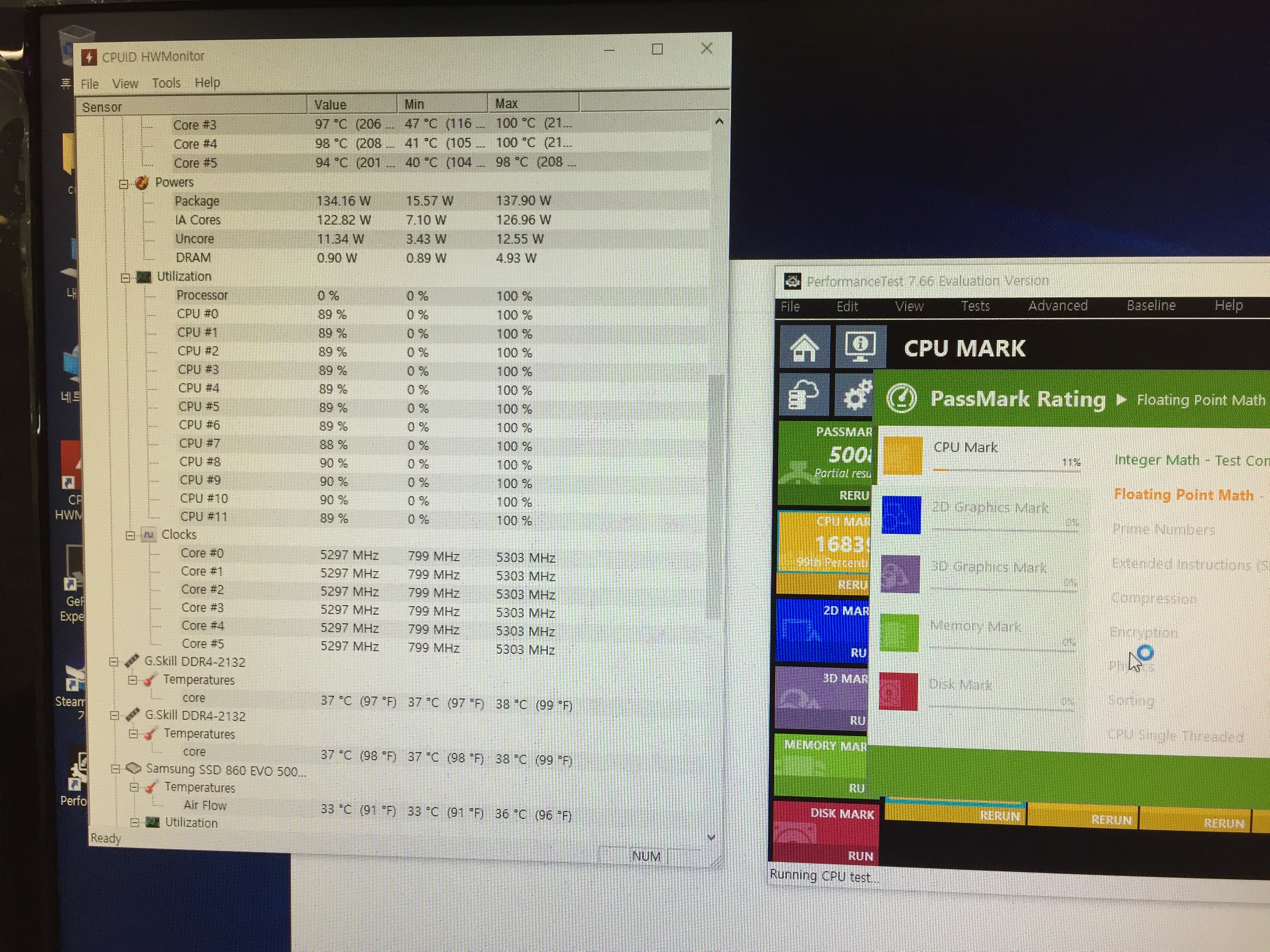Open the system information monitor icon
Image resolution: width=1270 pixels, height=952 pixels.
[860, 346]
